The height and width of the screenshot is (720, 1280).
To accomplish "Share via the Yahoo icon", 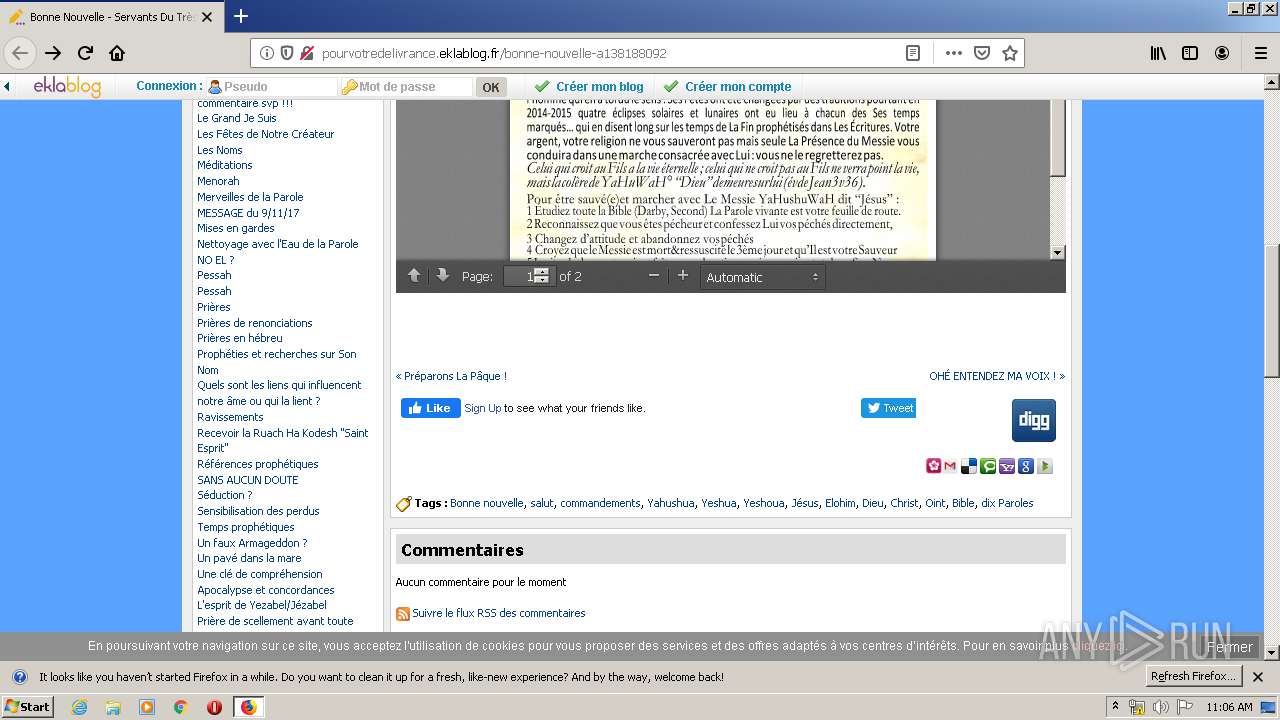I will pos(1007,466).
